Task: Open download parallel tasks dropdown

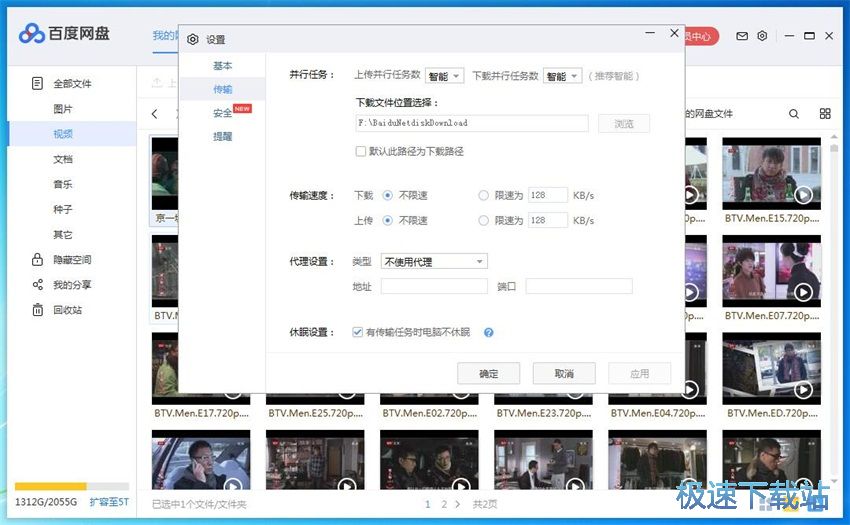Action: click(x=563, y=76)
